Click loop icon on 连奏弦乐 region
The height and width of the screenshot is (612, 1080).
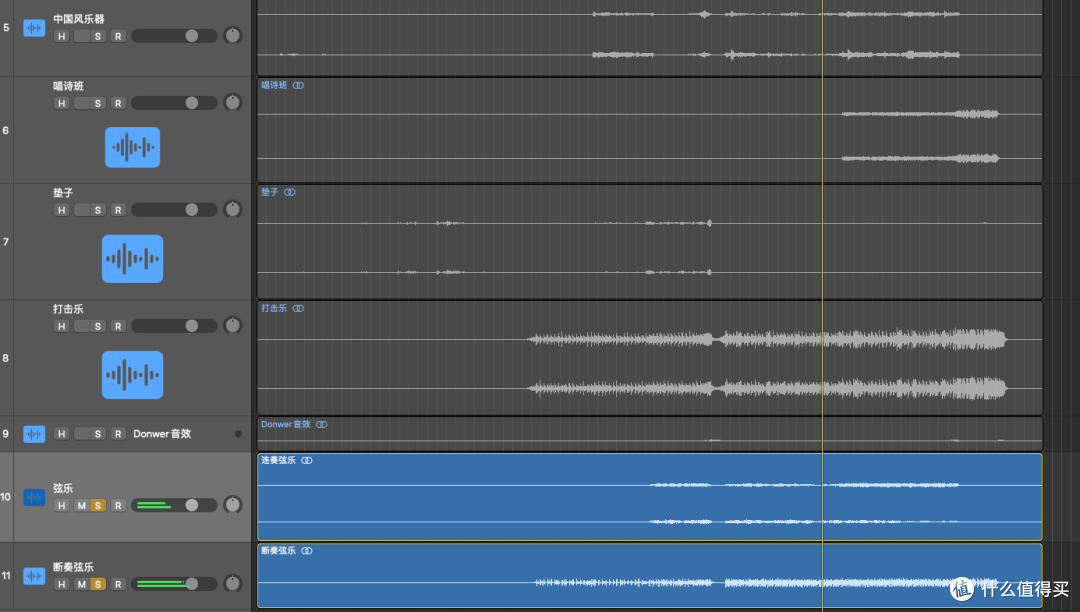pyautogui.click(x=307, y=461)
